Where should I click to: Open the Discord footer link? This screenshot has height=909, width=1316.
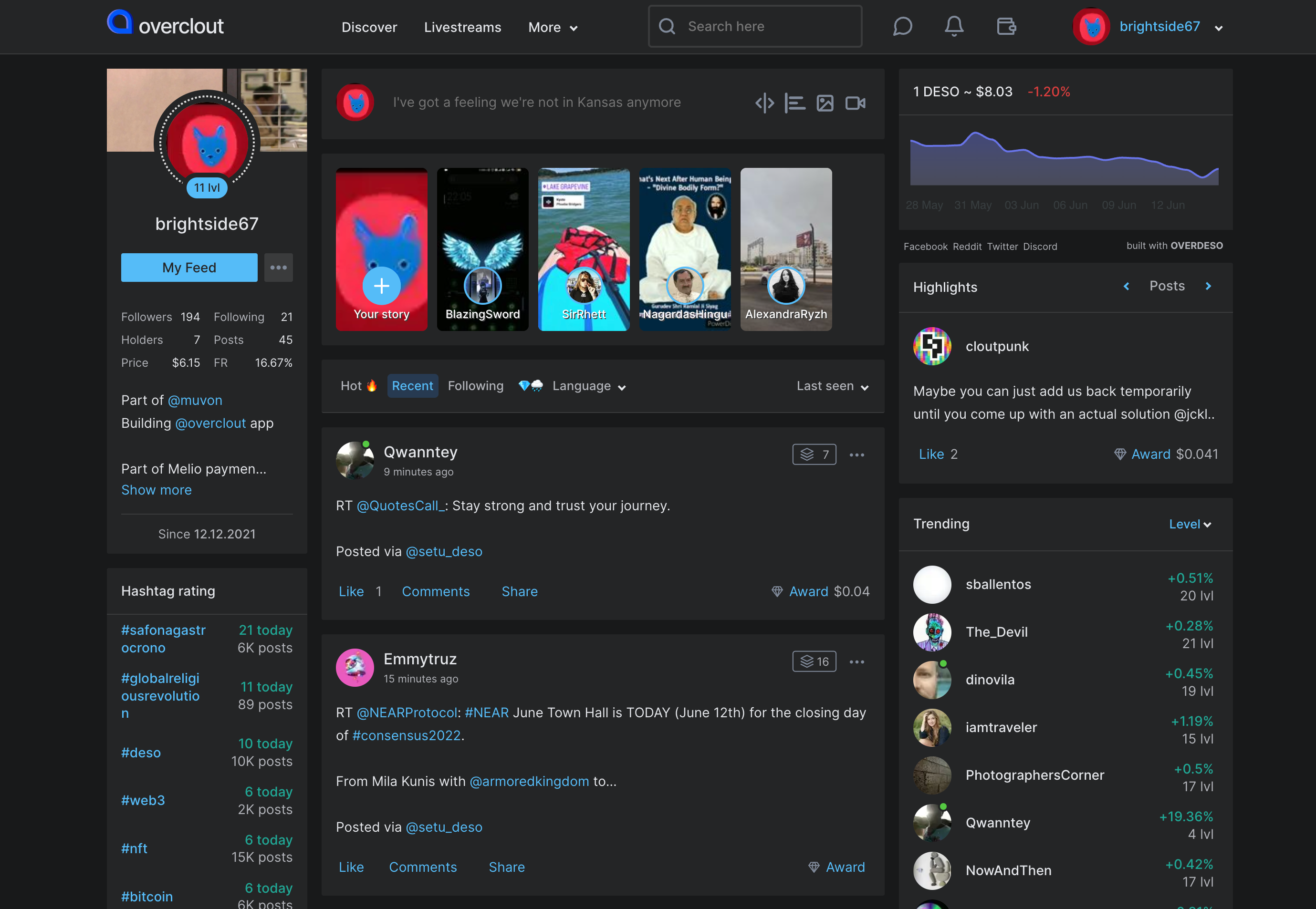tap(1040, 247)
